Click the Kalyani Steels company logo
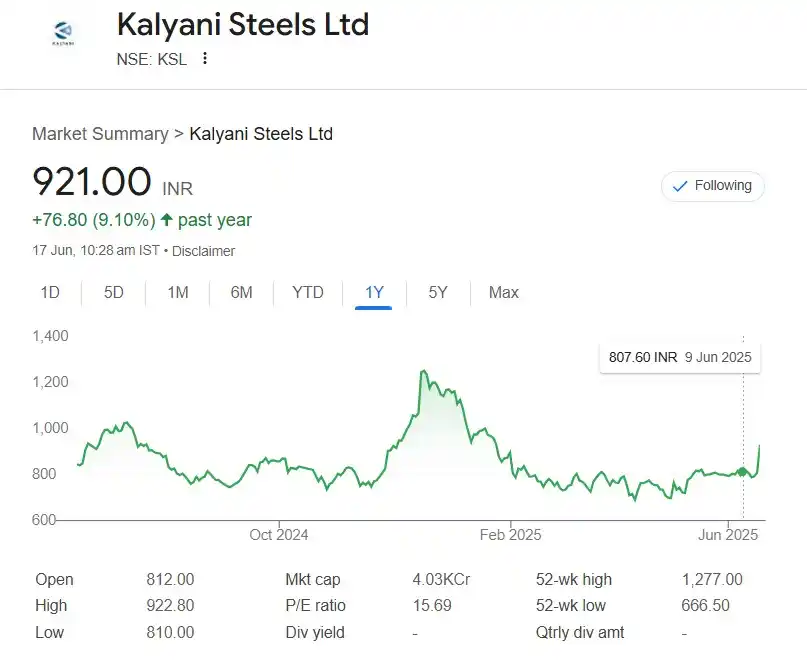The width and height of the screenshot is (807, 667). 63,33
